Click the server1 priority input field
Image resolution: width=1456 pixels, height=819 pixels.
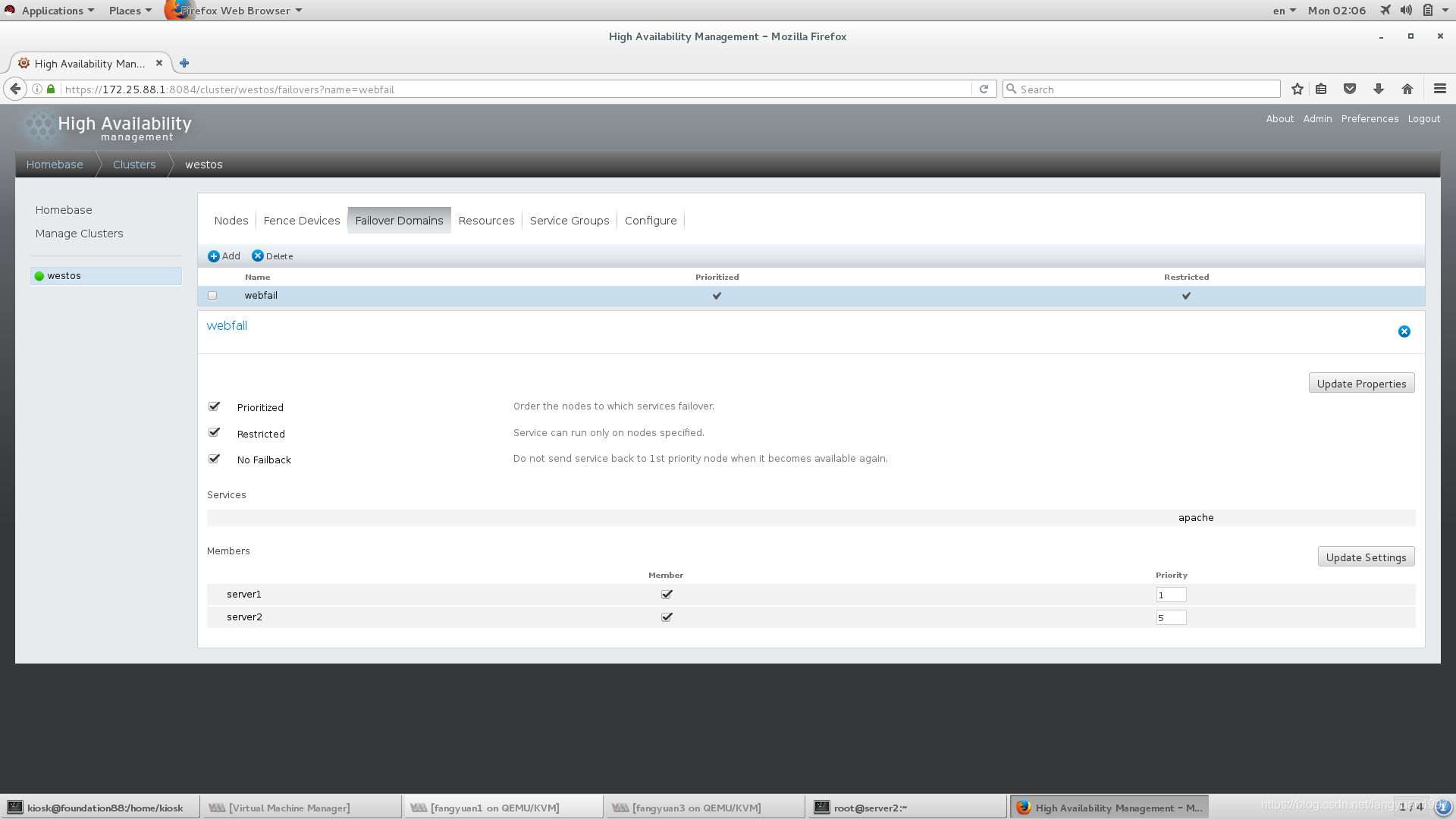pyautogui.click(x=1170, y=595)
